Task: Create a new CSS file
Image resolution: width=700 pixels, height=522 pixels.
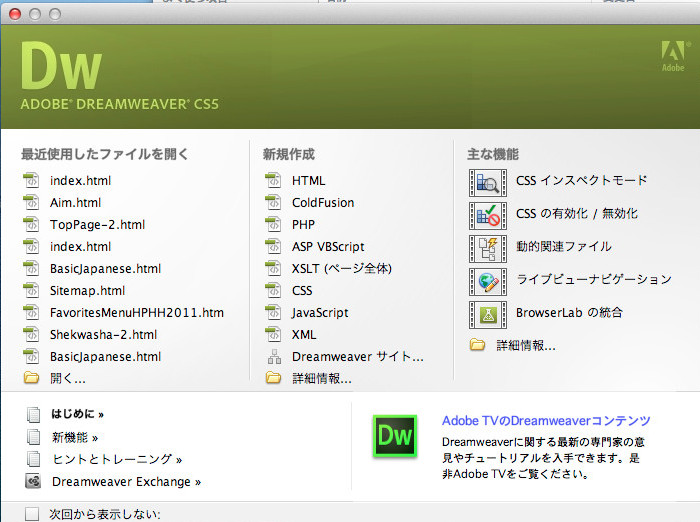Action: point(302,291)
